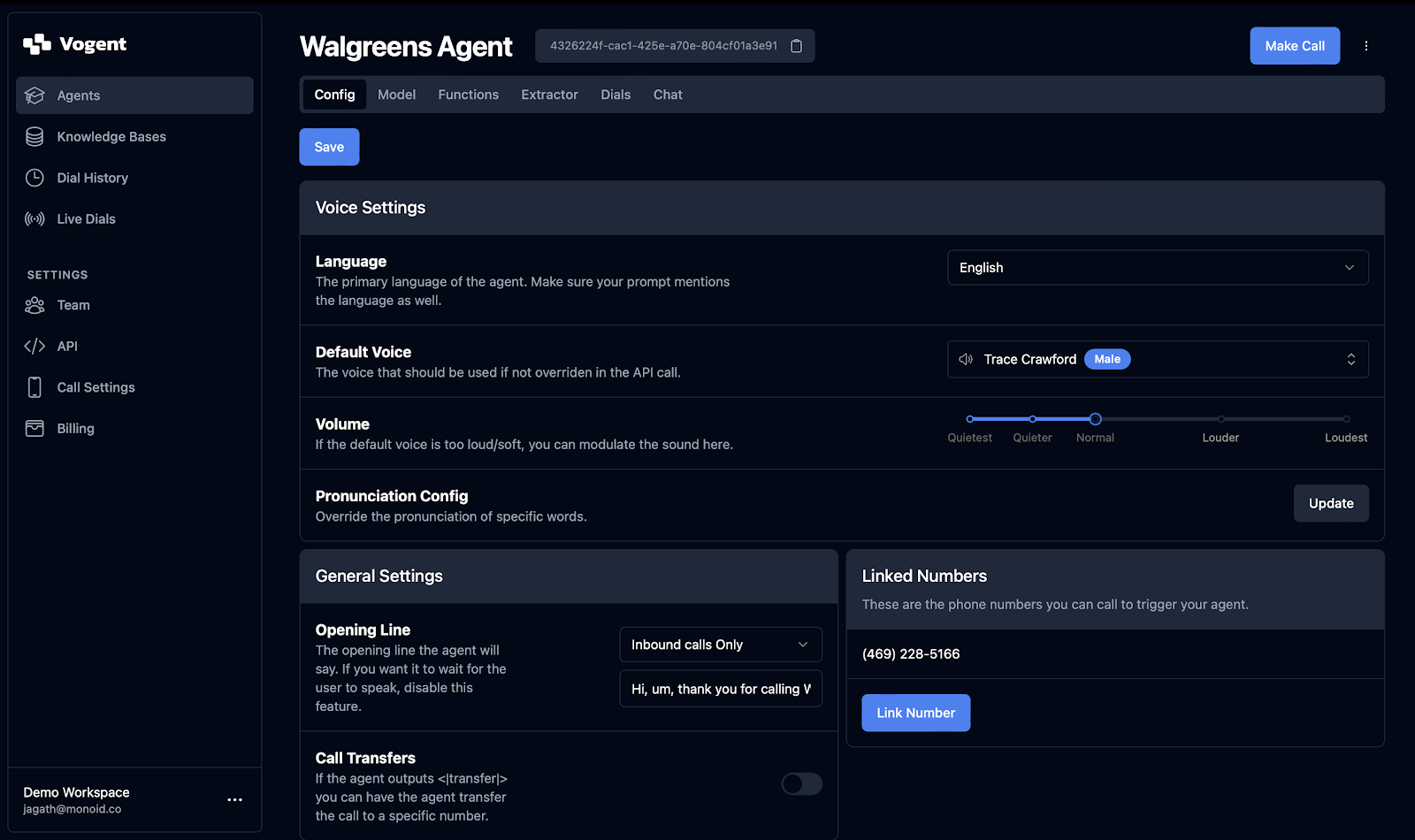
Task: Copy the agent ID with clipboard icon
Action: point(796,46)
